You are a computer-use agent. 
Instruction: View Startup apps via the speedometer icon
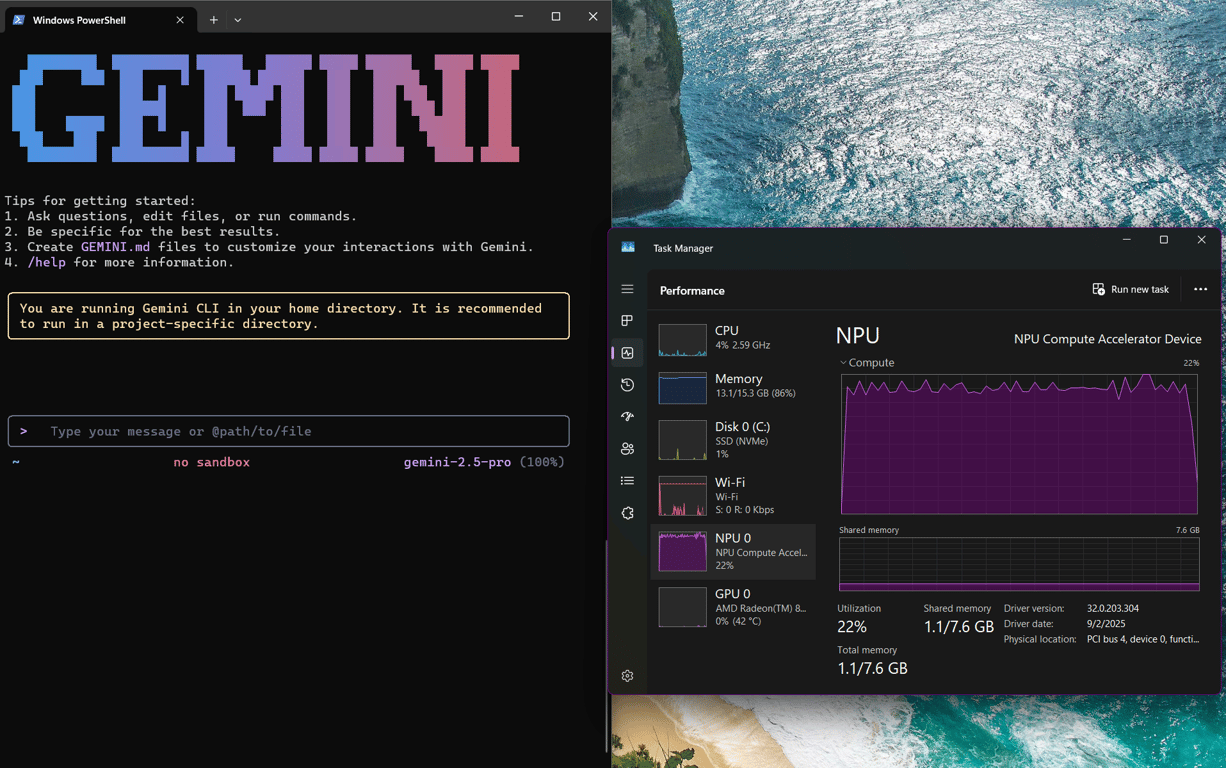click(x=627, y=416)
